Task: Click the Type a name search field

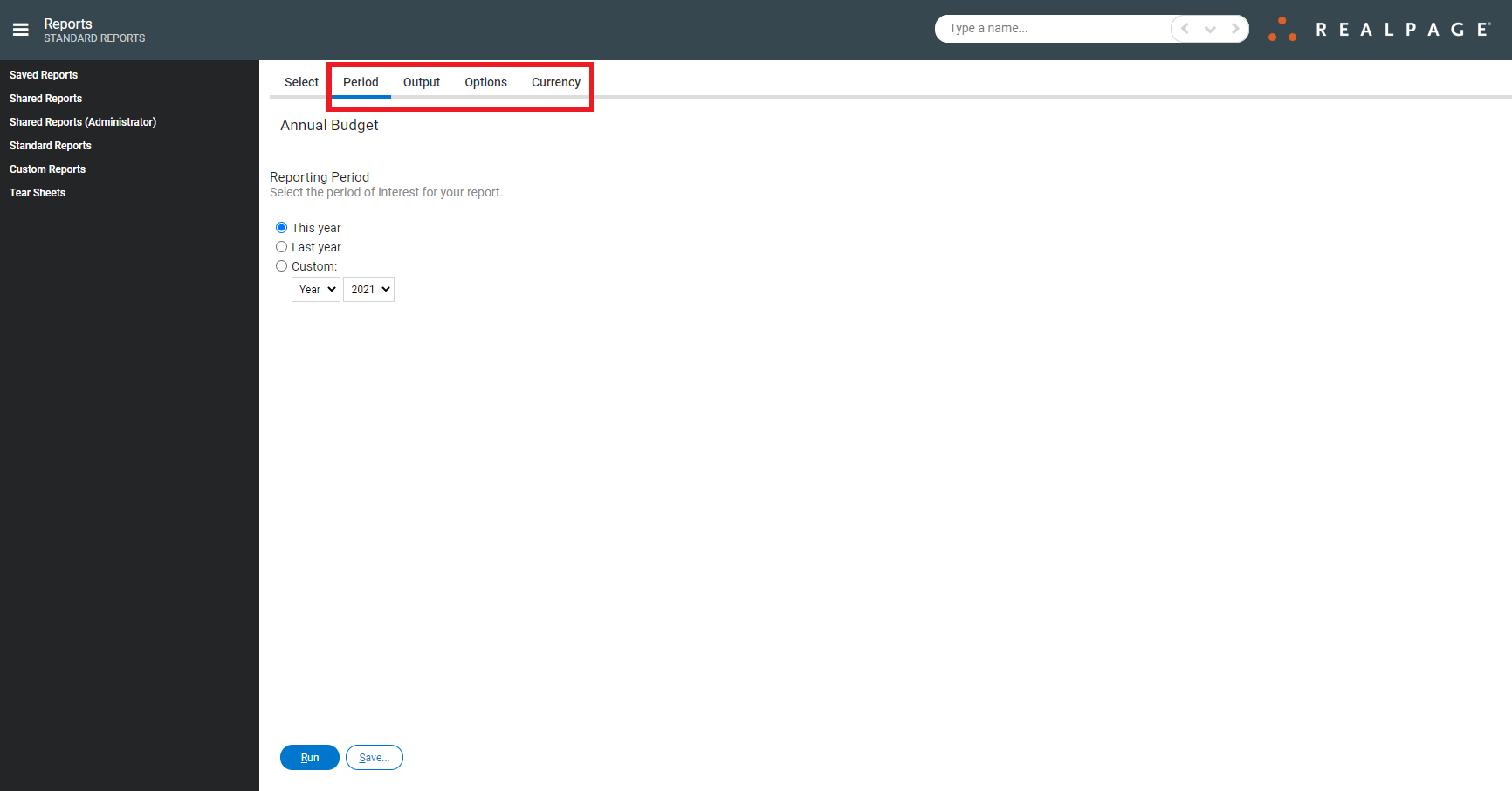Action: click(x=1048, y=28)
